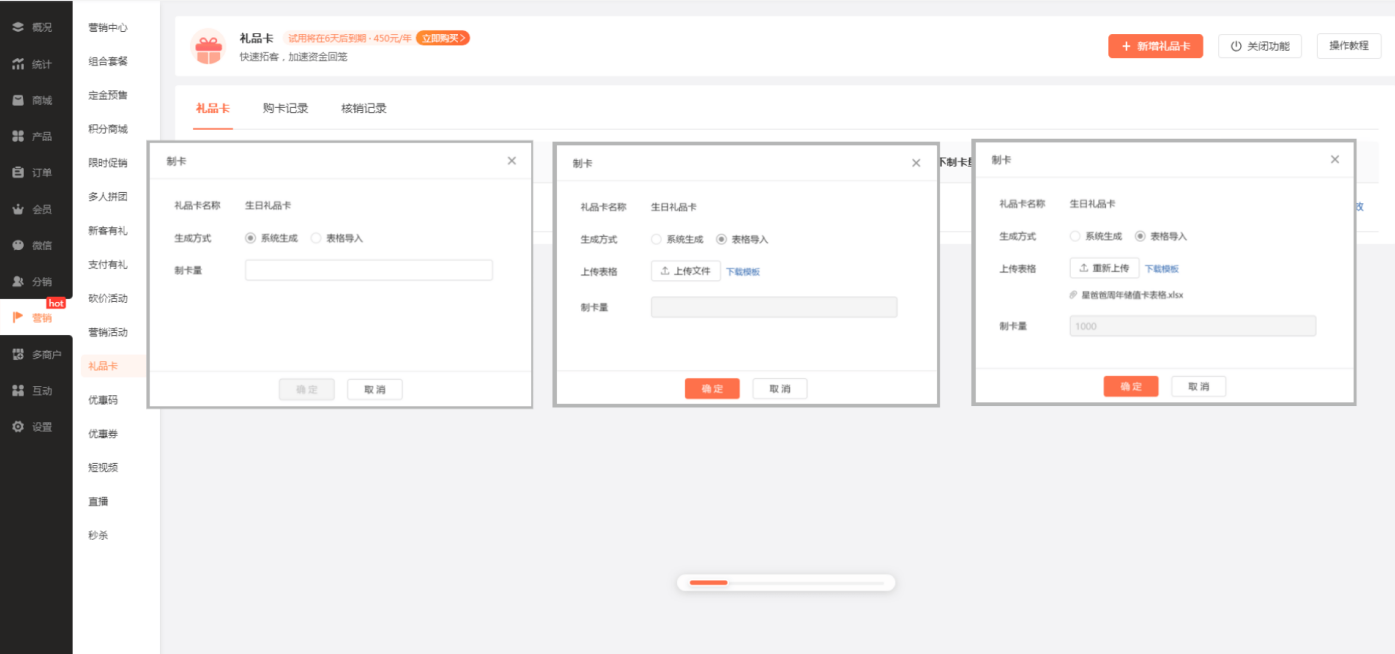Open 优惠券 menu item
The width and height of the screenshot is (1395, 654).
103,434
